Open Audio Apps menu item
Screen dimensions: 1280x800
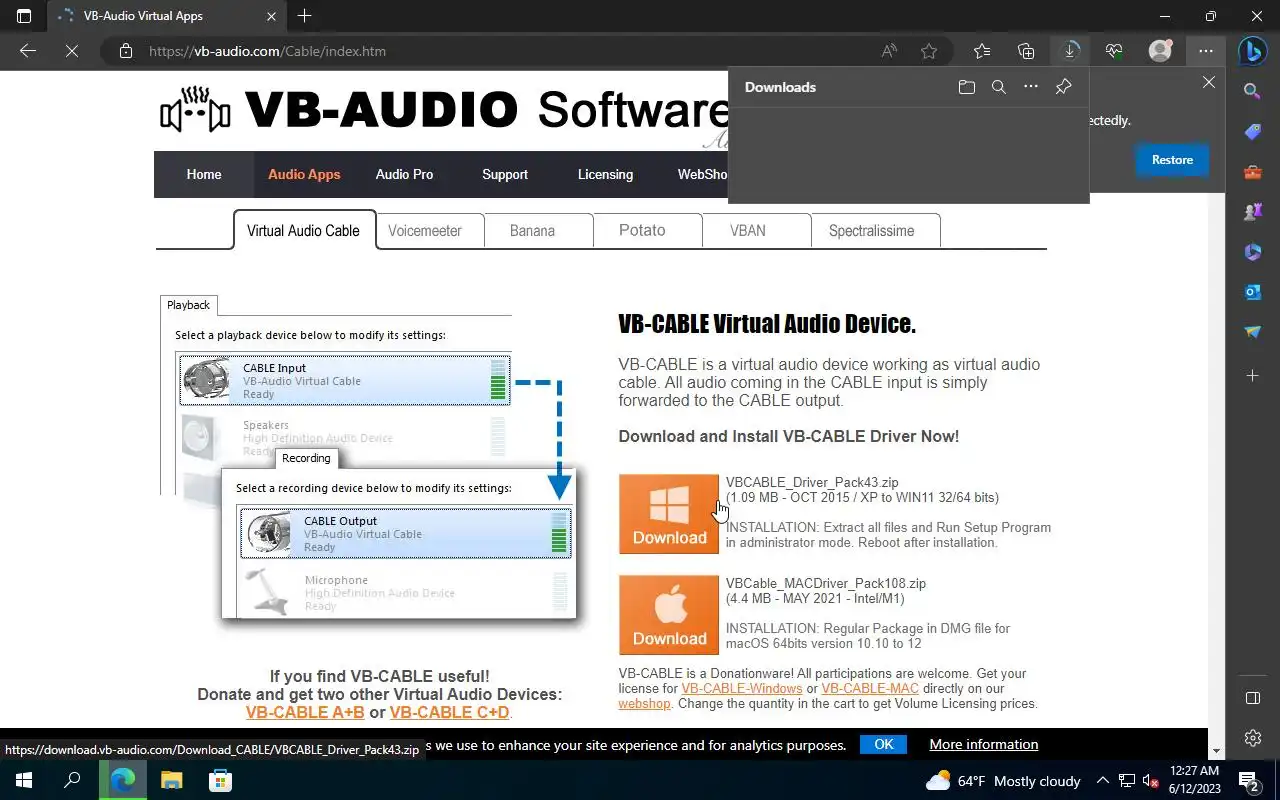304,174
